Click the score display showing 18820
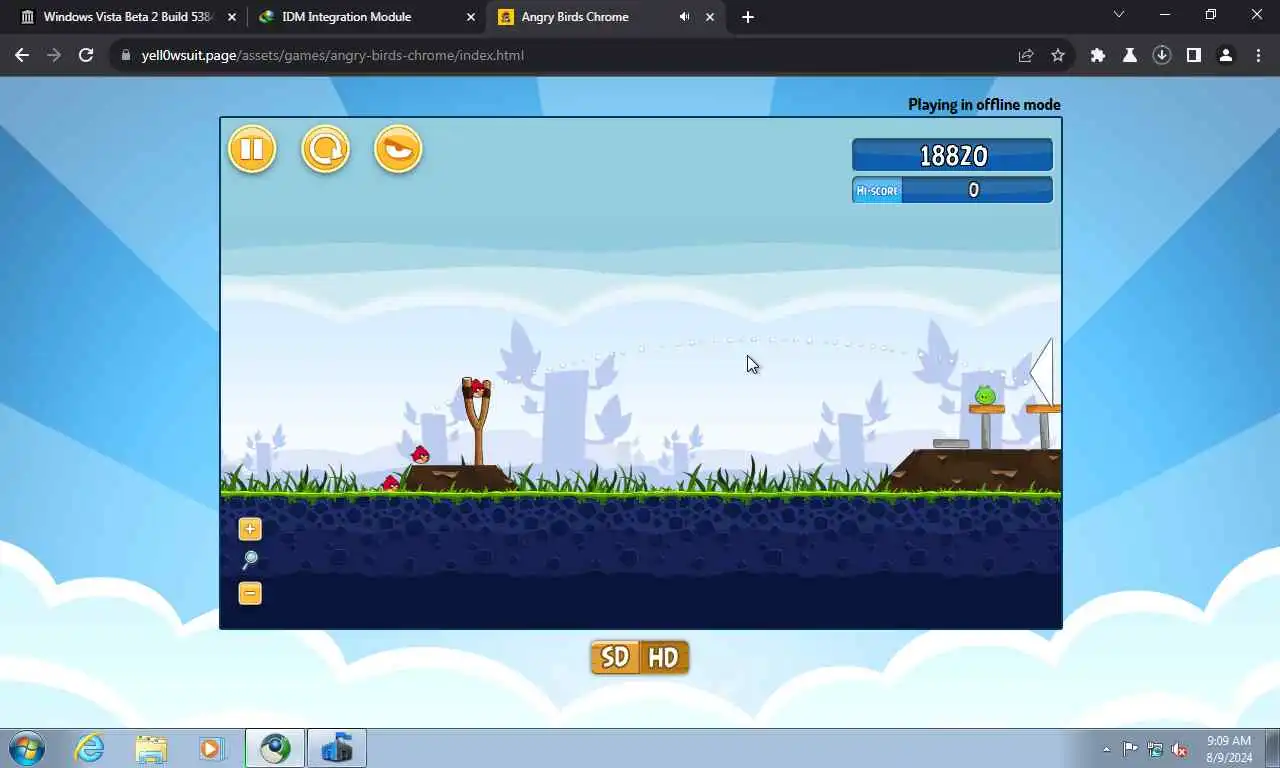The height and width of the screenshot is (768, 1280). click(x=952, y=155)
